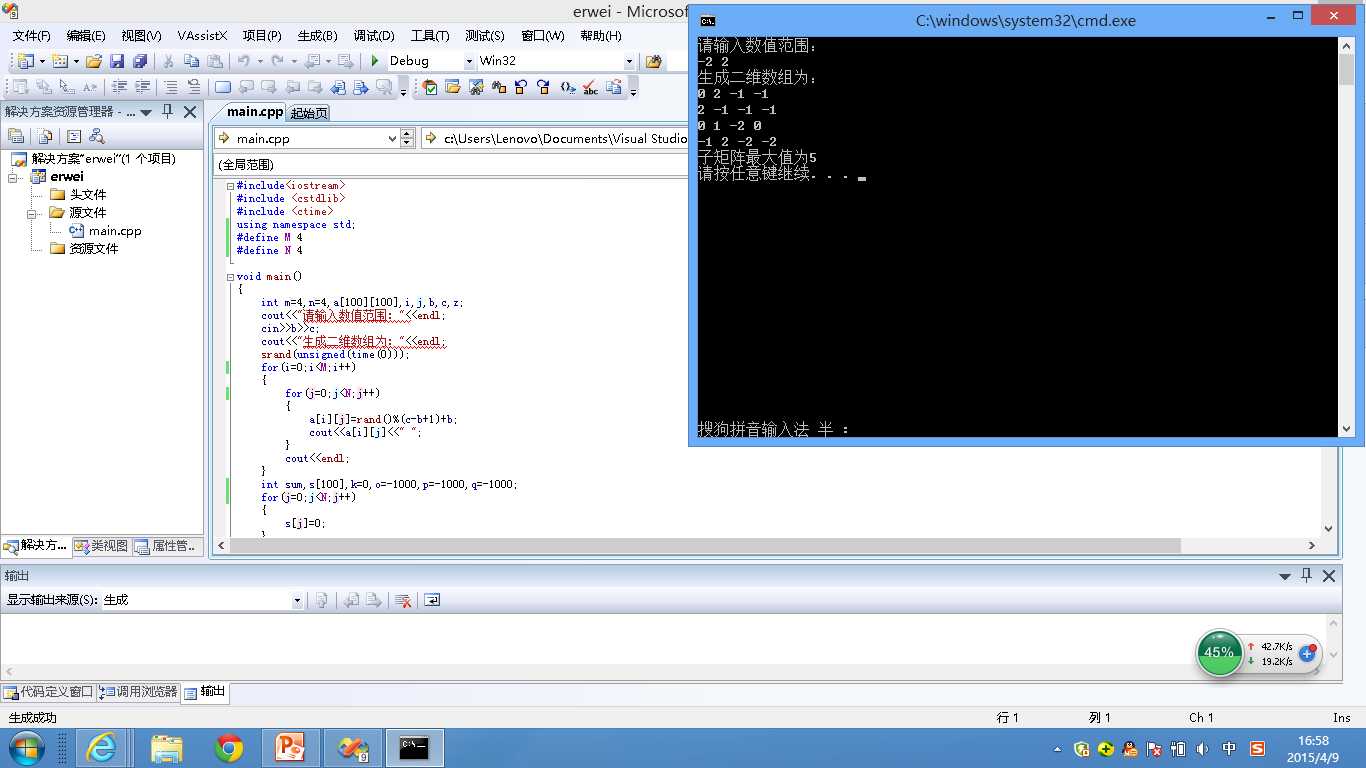The height and width of the screenshot is (768, 1366).
Task: Switch to the 调用浏览器 tab
Action: pos(138,692)
